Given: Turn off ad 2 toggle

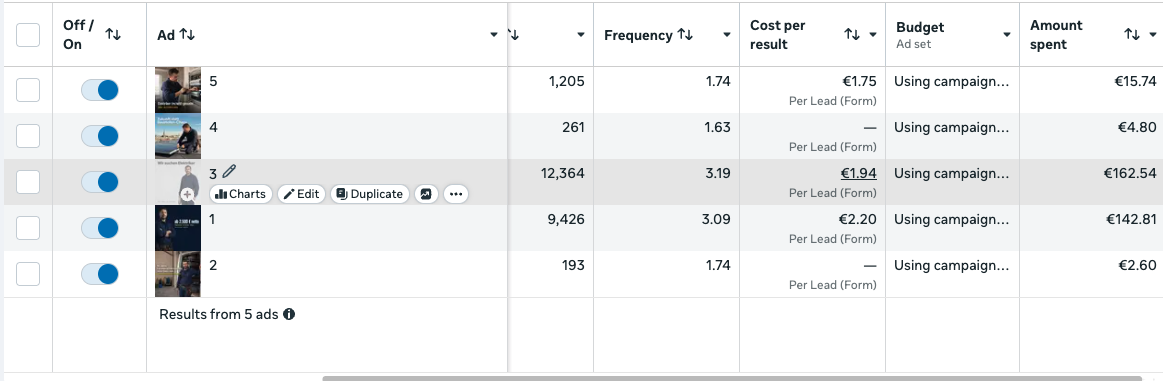Looking at the screenshot, I should click(100, 274).
